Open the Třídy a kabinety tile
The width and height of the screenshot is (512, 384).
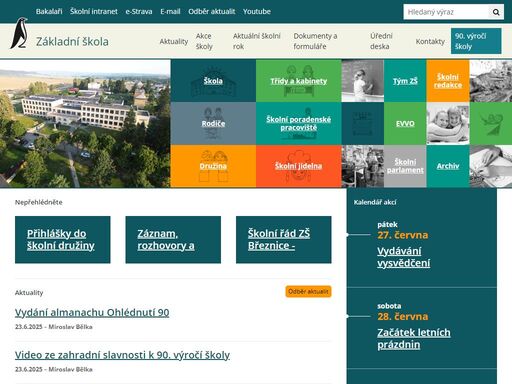click(x=299, y=81)
